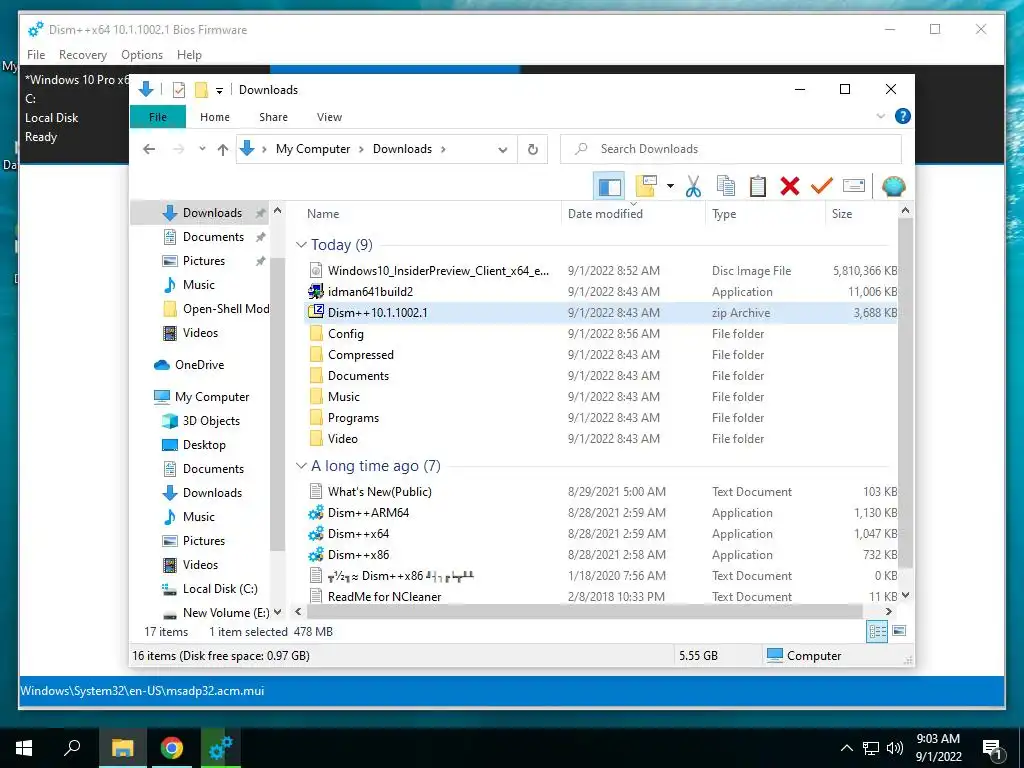The image size is (1024, 768).
Task: Open the Share ribbon tab
Action: (x=274, y=117)
